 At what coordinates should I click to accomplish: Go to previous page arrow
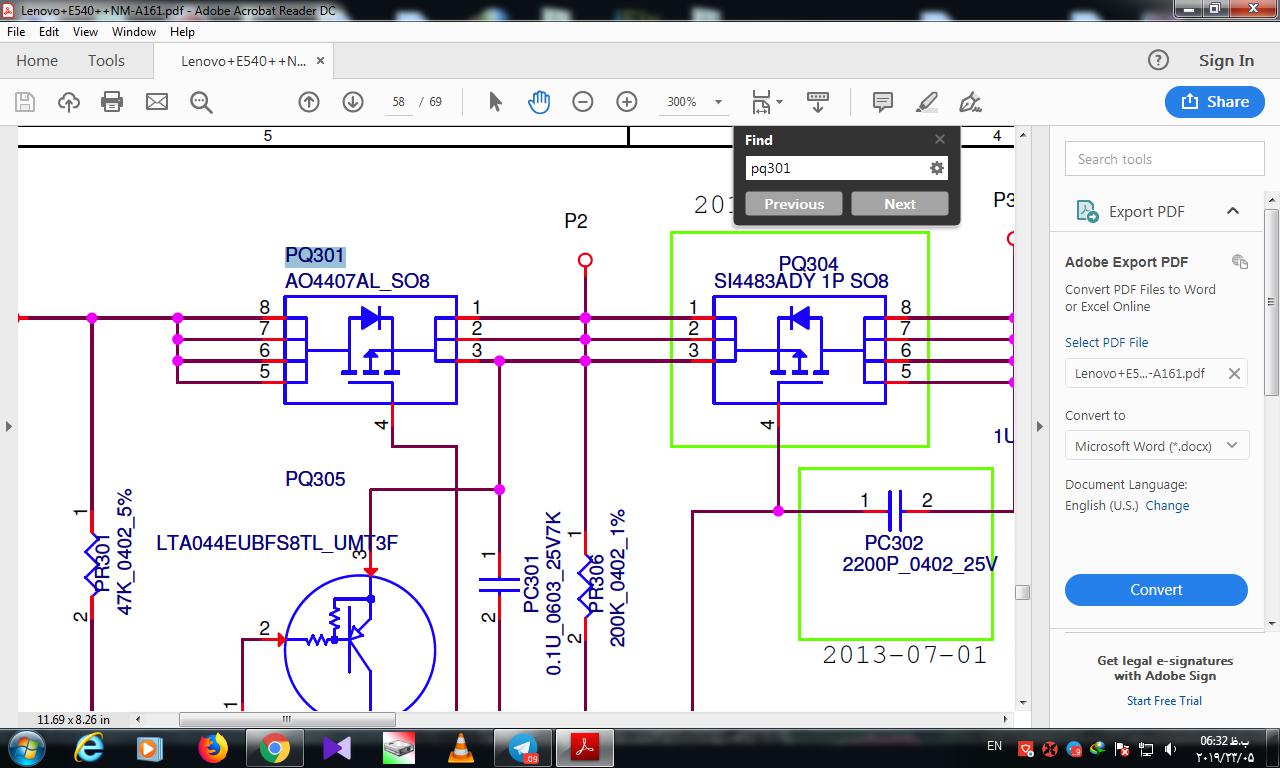[309, 102]
